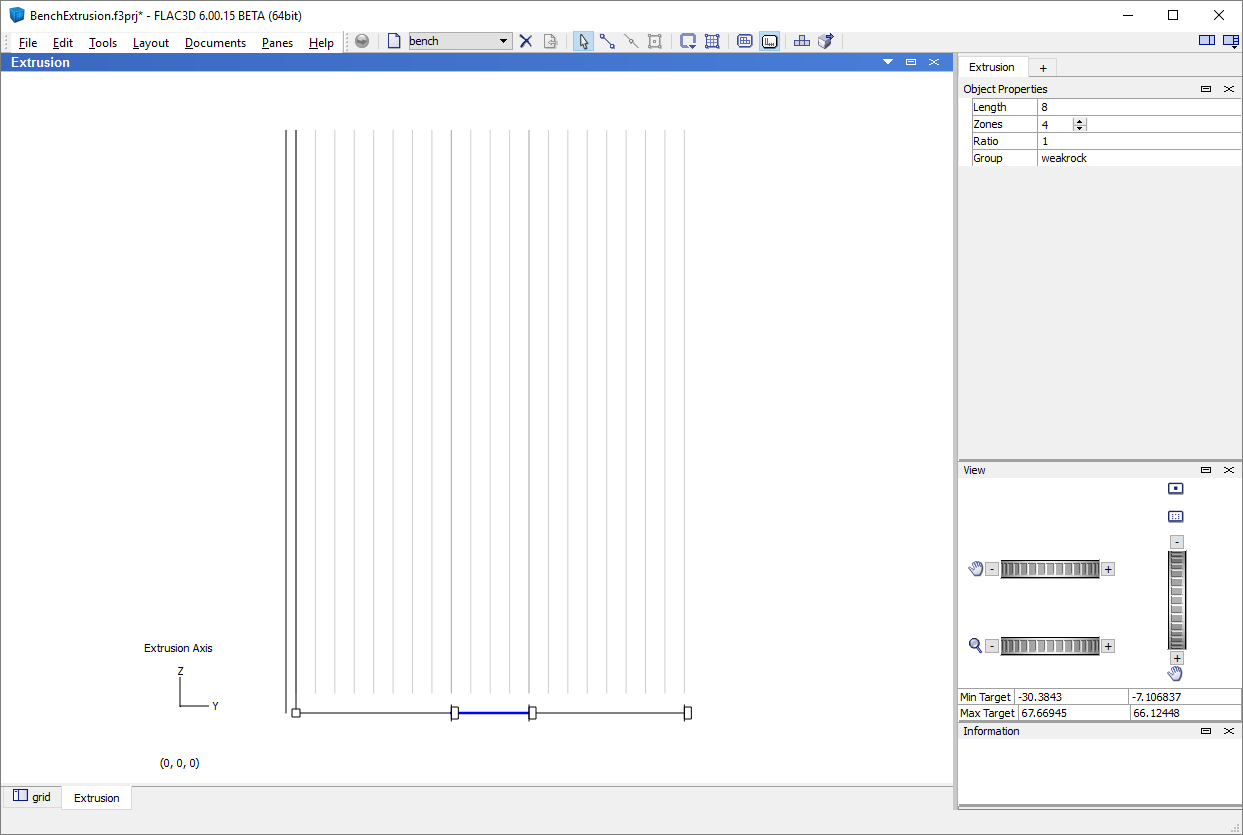The image size is (1243, 835).
Task: Click the plus button beside the zoom slider
Action: [1108, 646]
